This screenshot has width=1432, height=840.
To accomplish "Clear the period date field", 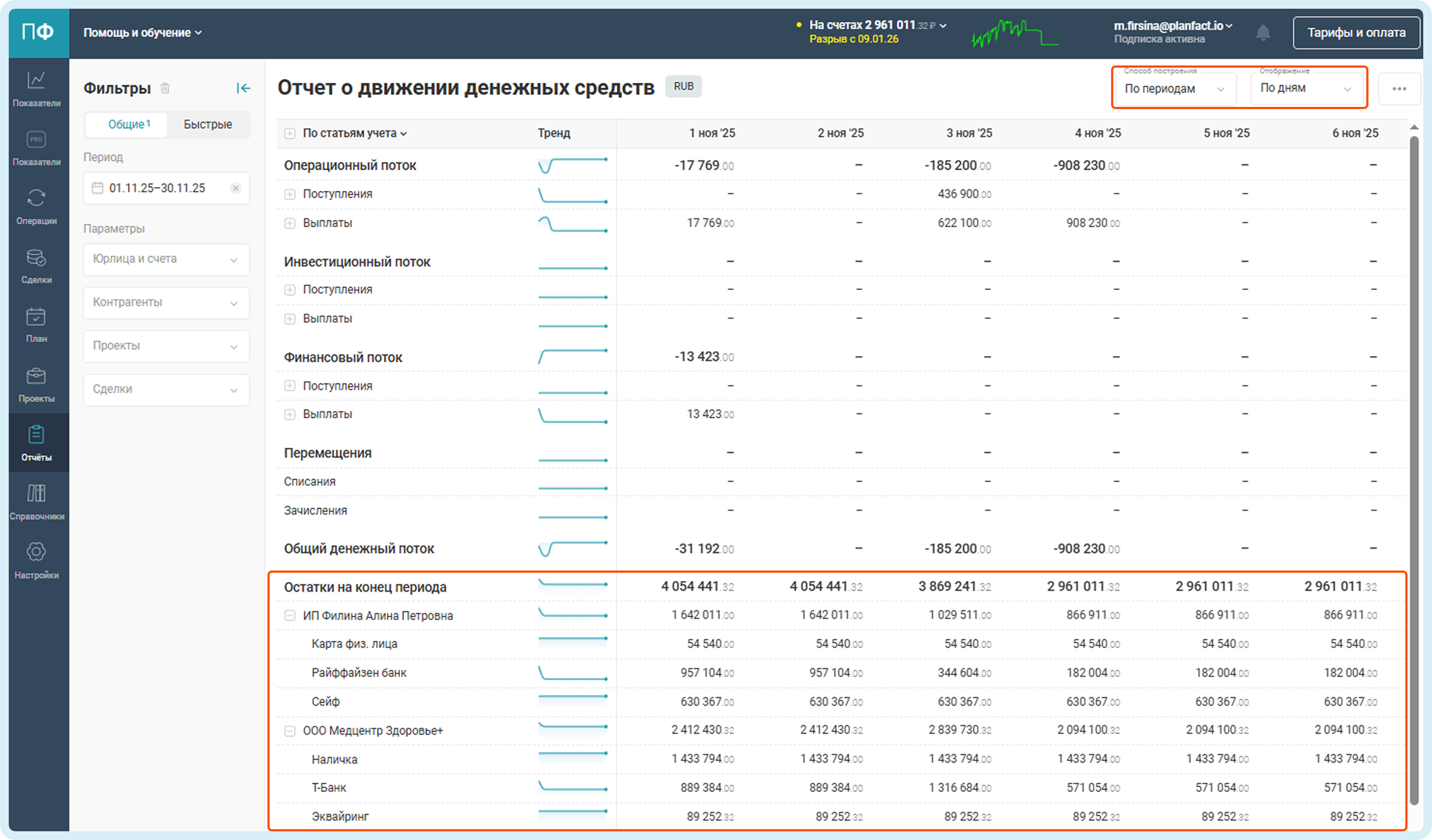I will pos(235,188).
